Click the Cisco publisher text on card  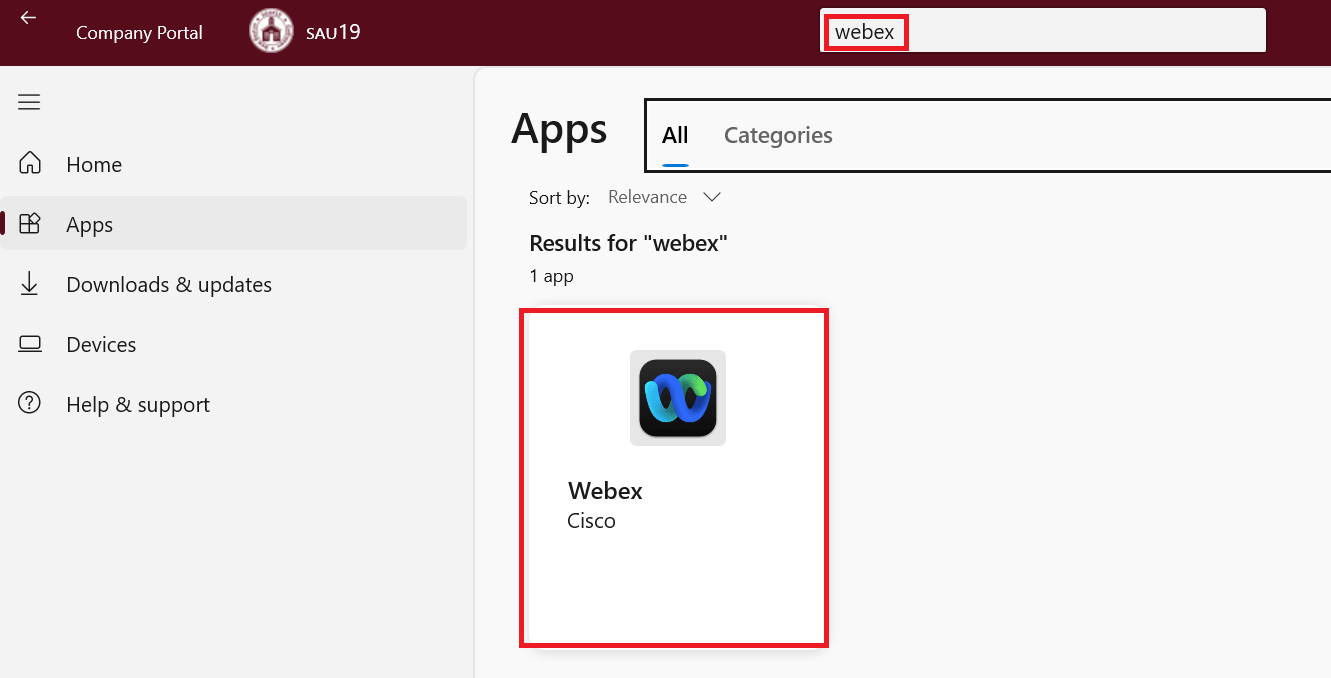[x=591, y=521]
